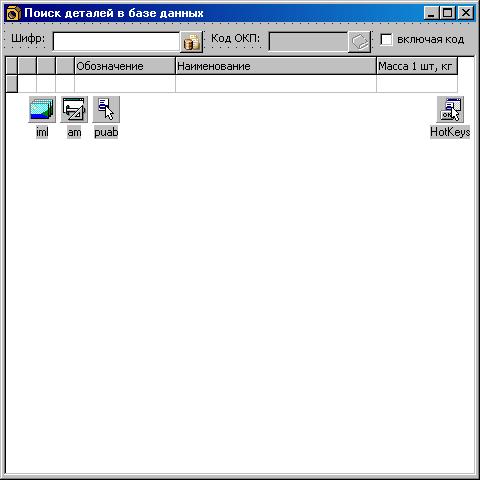Maximize the Поиск деталей window
480x480 pixels.
pyautogui.click(x=447, y=13)
